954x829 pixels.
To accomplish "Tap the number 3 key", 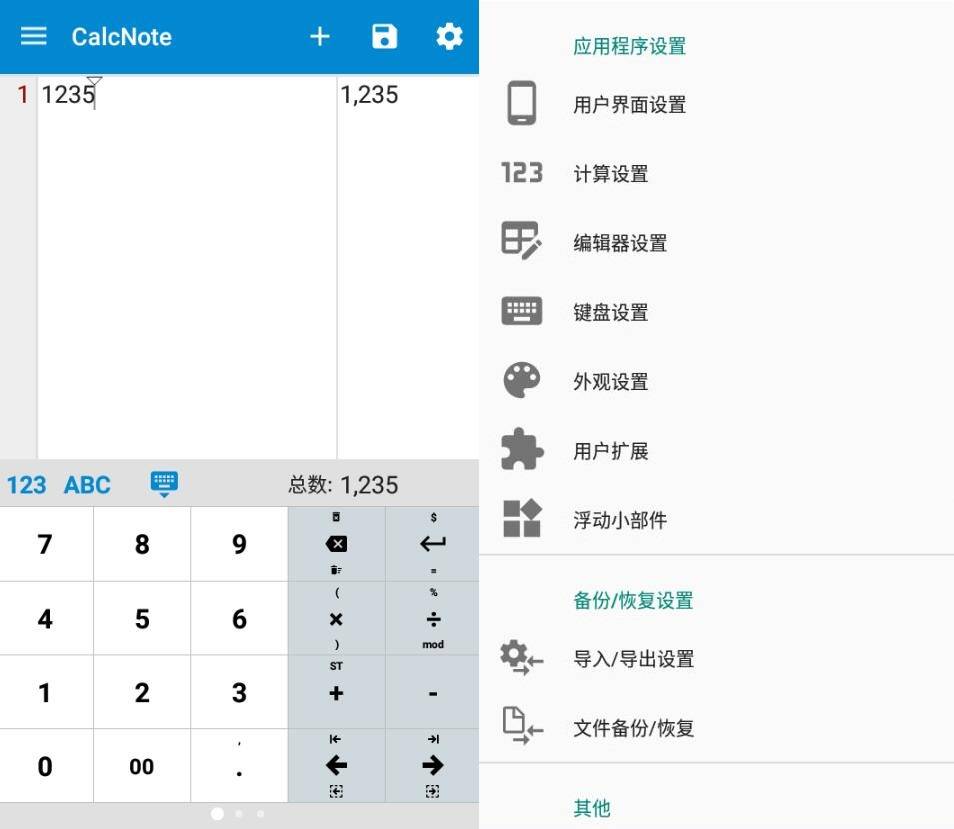I will tap(239, 693).
